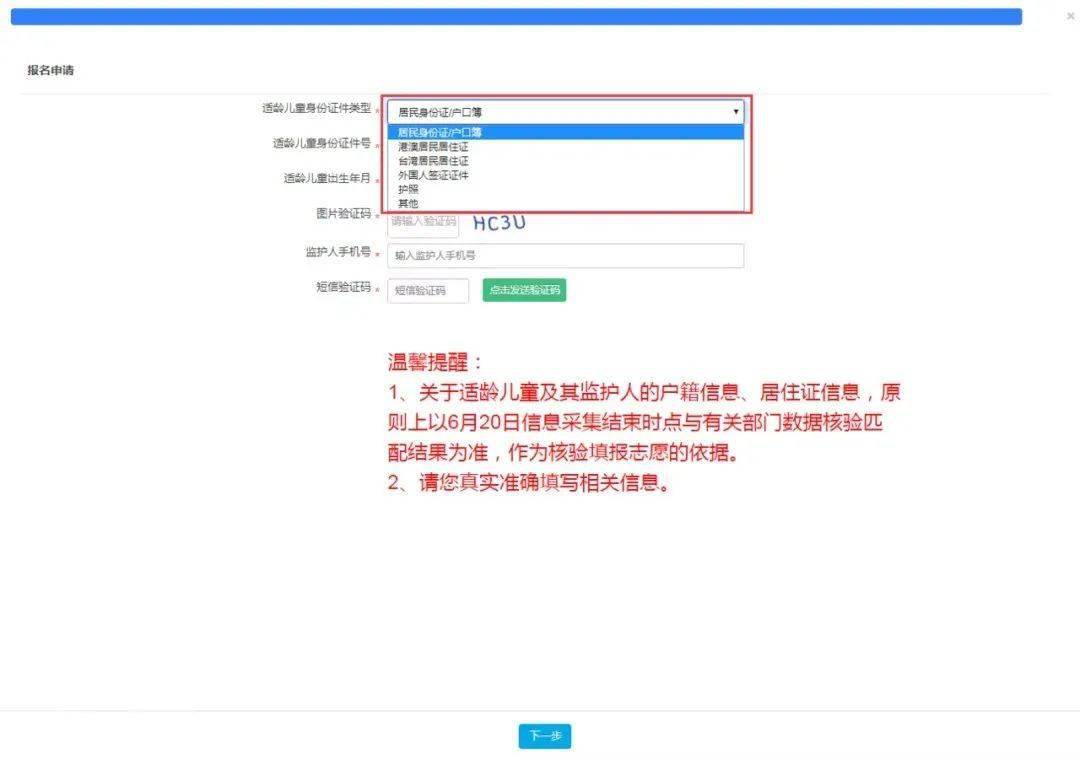Click the 图片验证码 field label
This screenshot has width=1080, height=759.
tap(344, 214)
